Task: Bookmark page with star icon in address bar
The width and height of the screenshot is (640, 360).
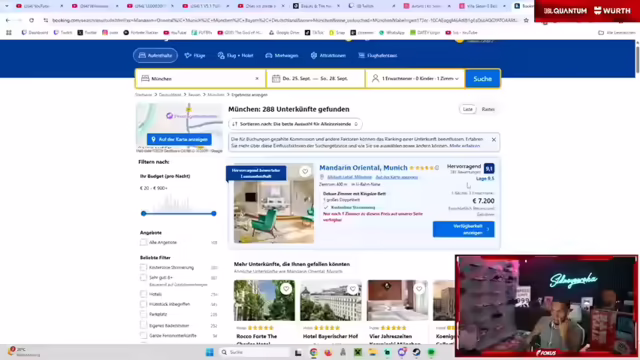Action: (526, 20)
